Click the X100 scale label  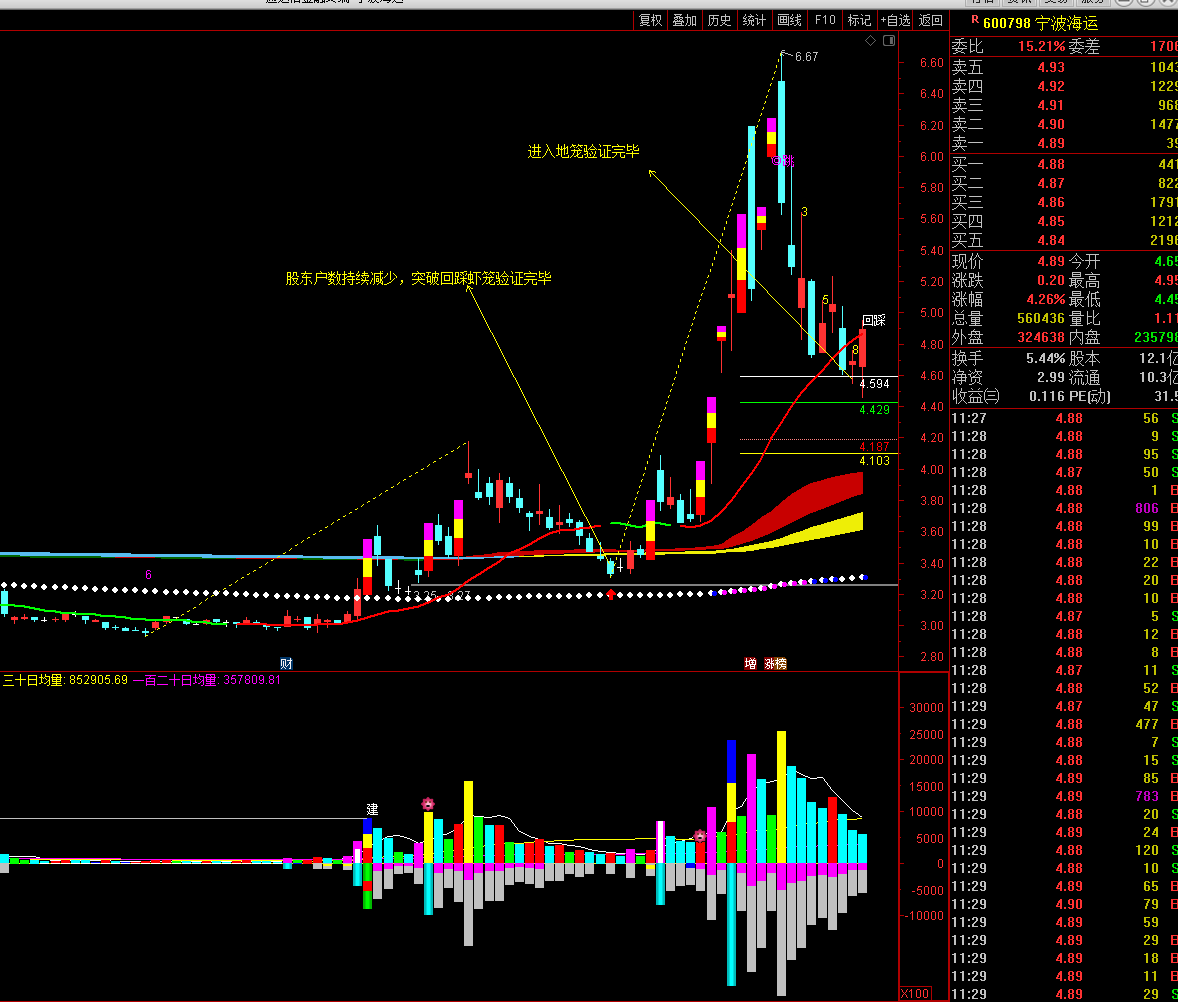coord(915,994)
